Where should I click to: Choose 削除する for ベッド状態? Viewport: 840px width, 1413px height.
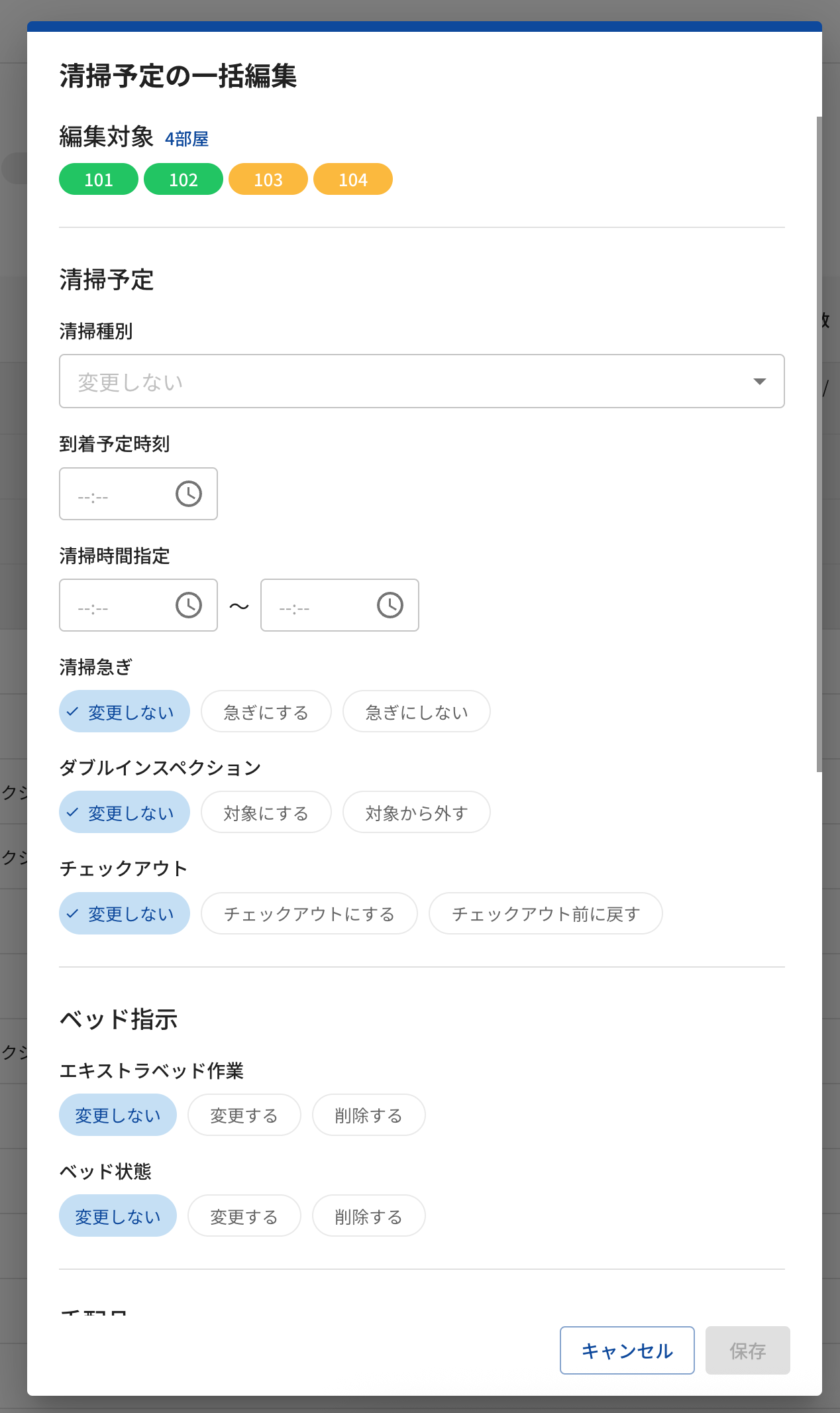click(x=368, y=1216)
